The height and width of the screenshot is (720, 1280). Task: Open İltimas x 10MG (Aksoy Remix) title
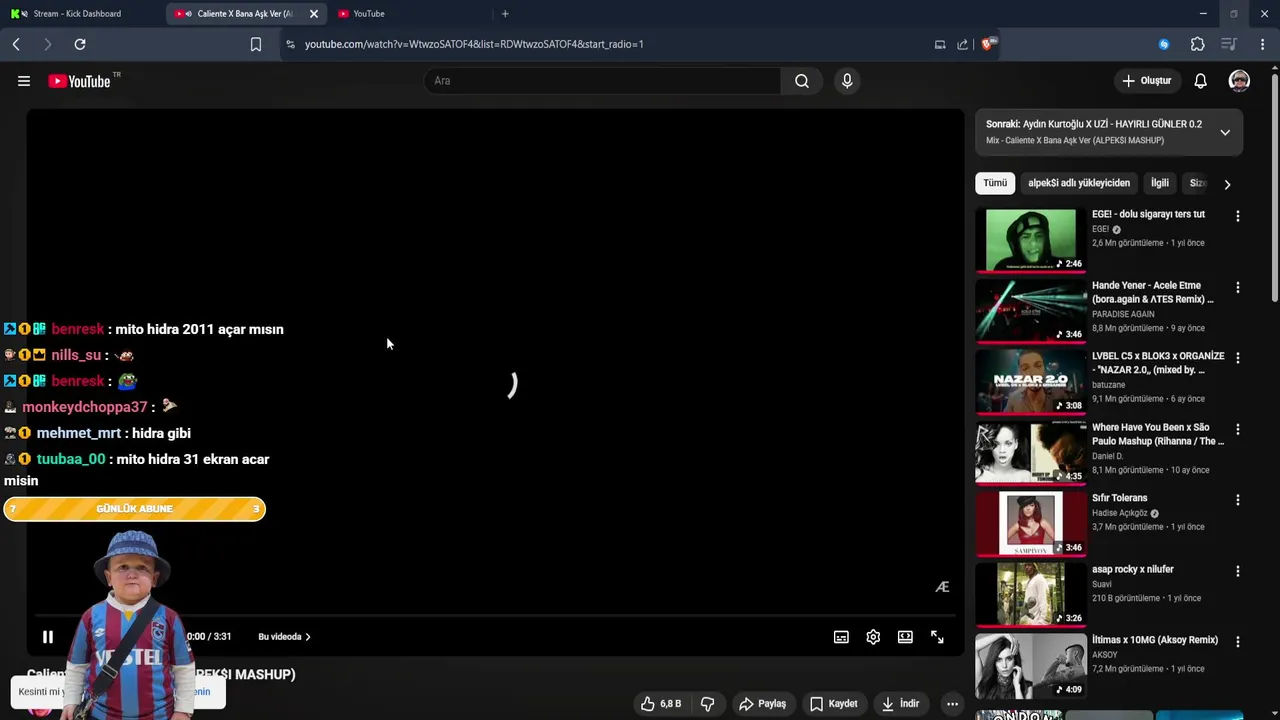(1155, 640)
